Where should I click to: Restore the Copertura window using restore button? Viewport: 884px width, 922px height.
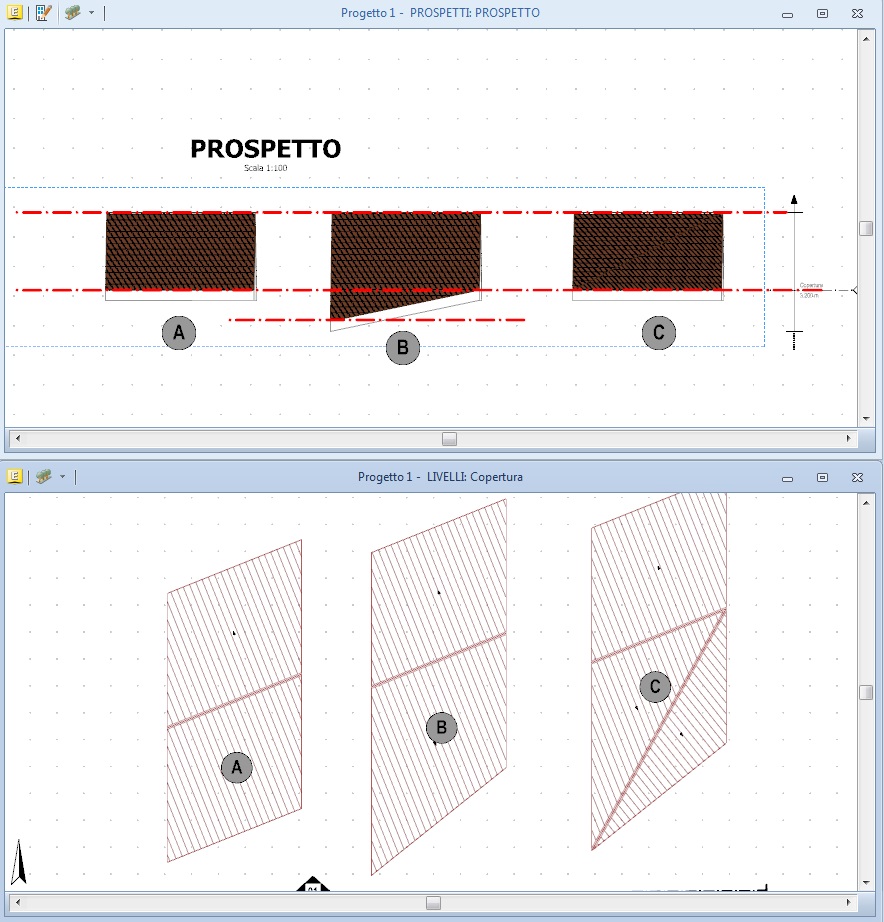tap(822, 477)
